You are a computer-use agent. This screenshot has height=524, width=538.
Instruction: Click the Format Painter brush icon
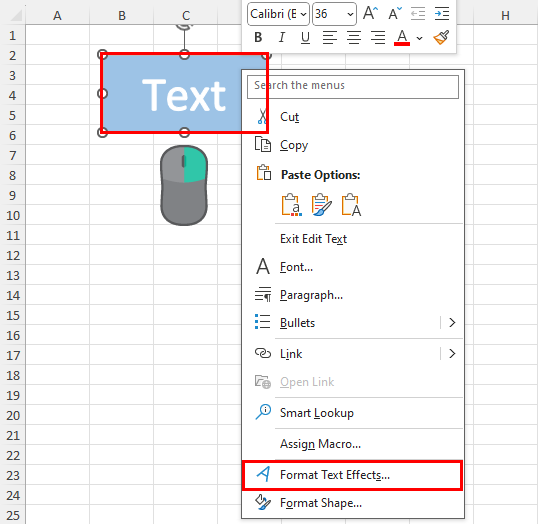pyautogui.click(x=441, y=37)
